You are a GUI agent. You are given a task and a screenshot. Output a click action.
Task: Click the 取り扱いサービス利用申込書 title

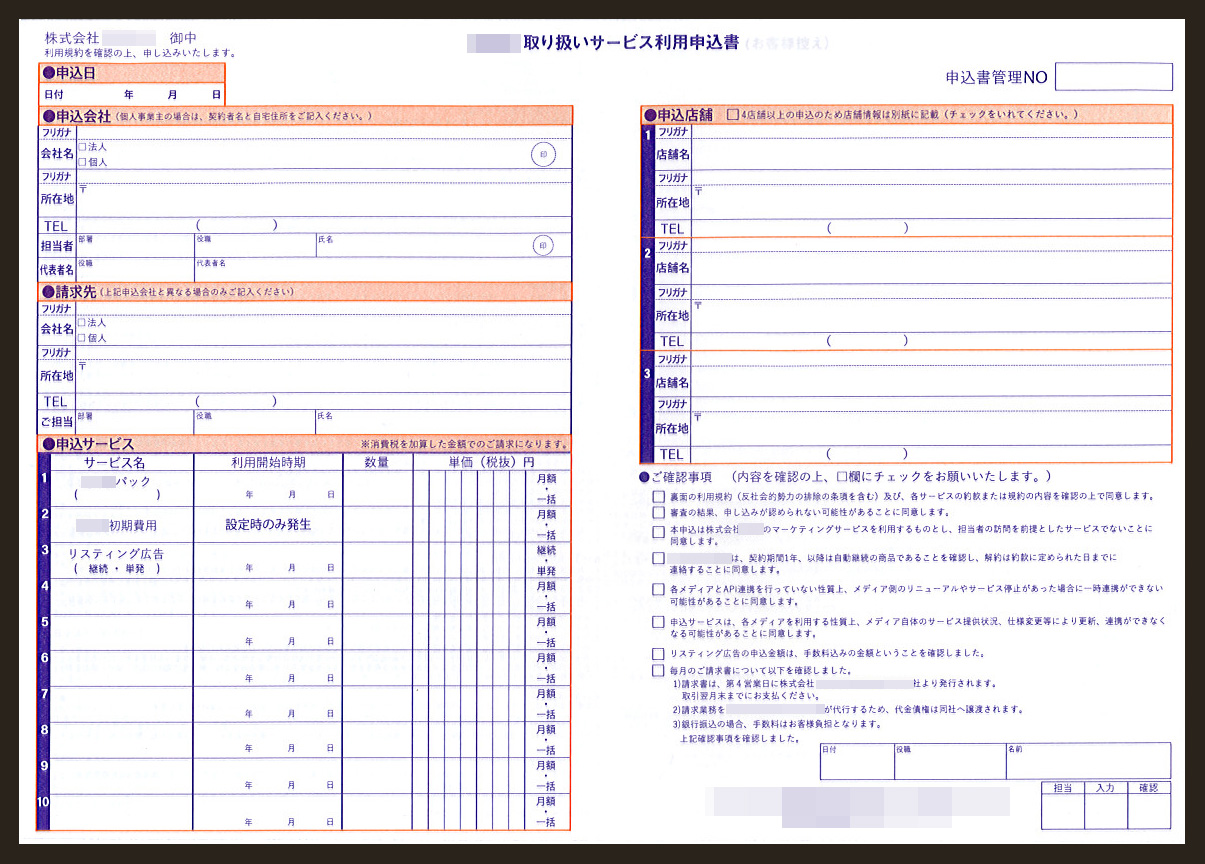[631, 43]
